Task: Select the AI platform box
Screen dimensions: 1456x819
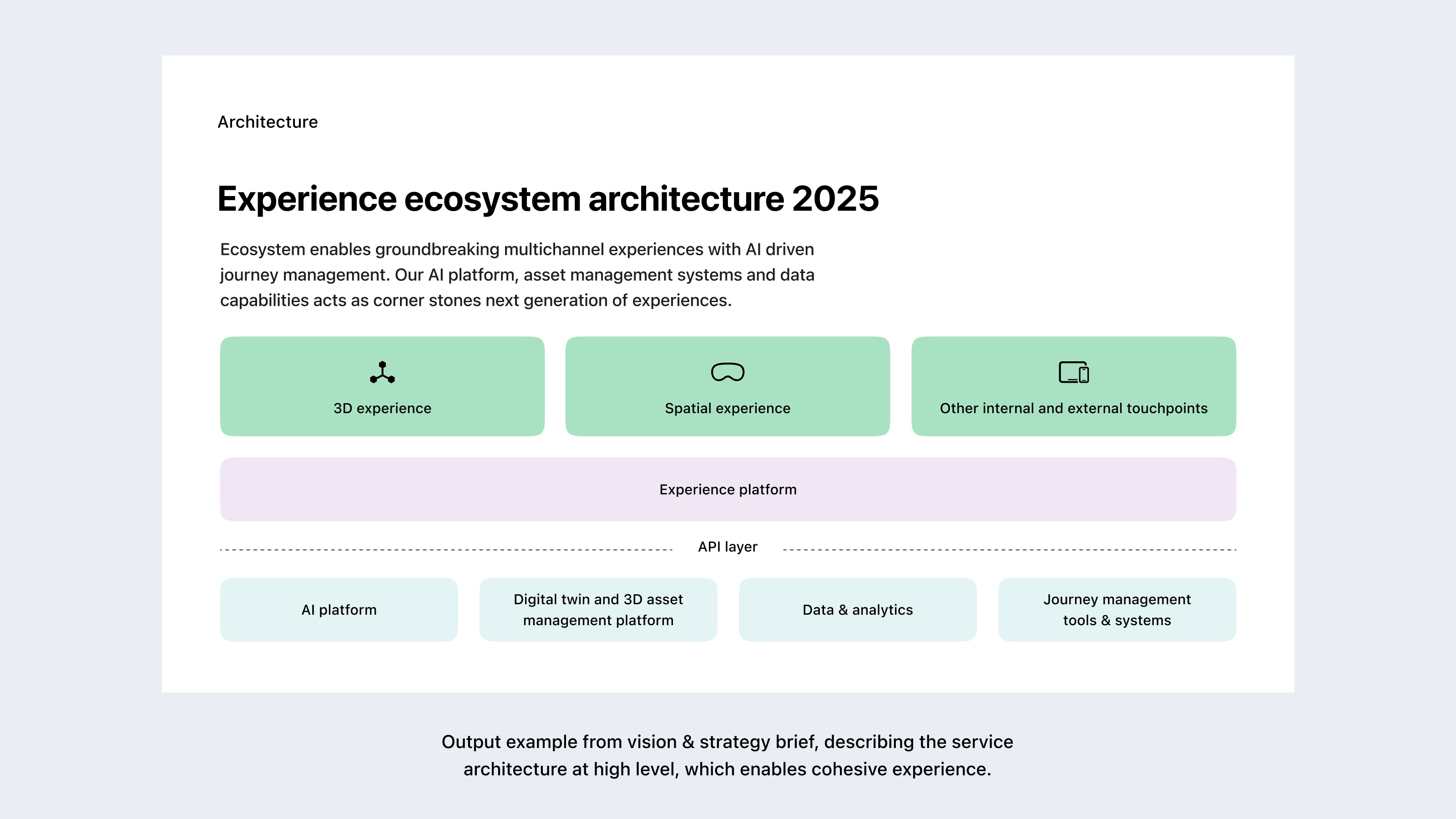Action: tap(339, 609)
